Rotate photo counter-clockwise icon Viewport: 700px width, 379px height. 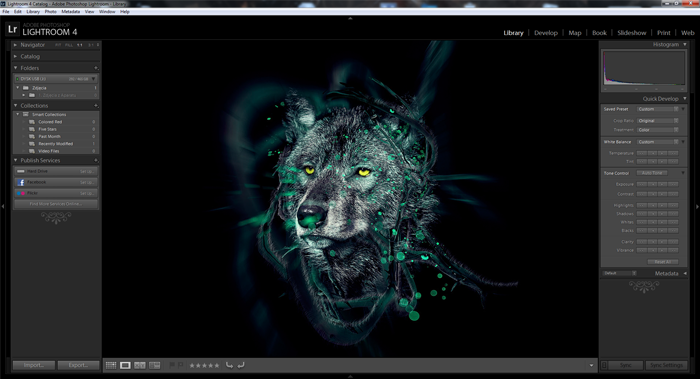click(x=229, y=365)
